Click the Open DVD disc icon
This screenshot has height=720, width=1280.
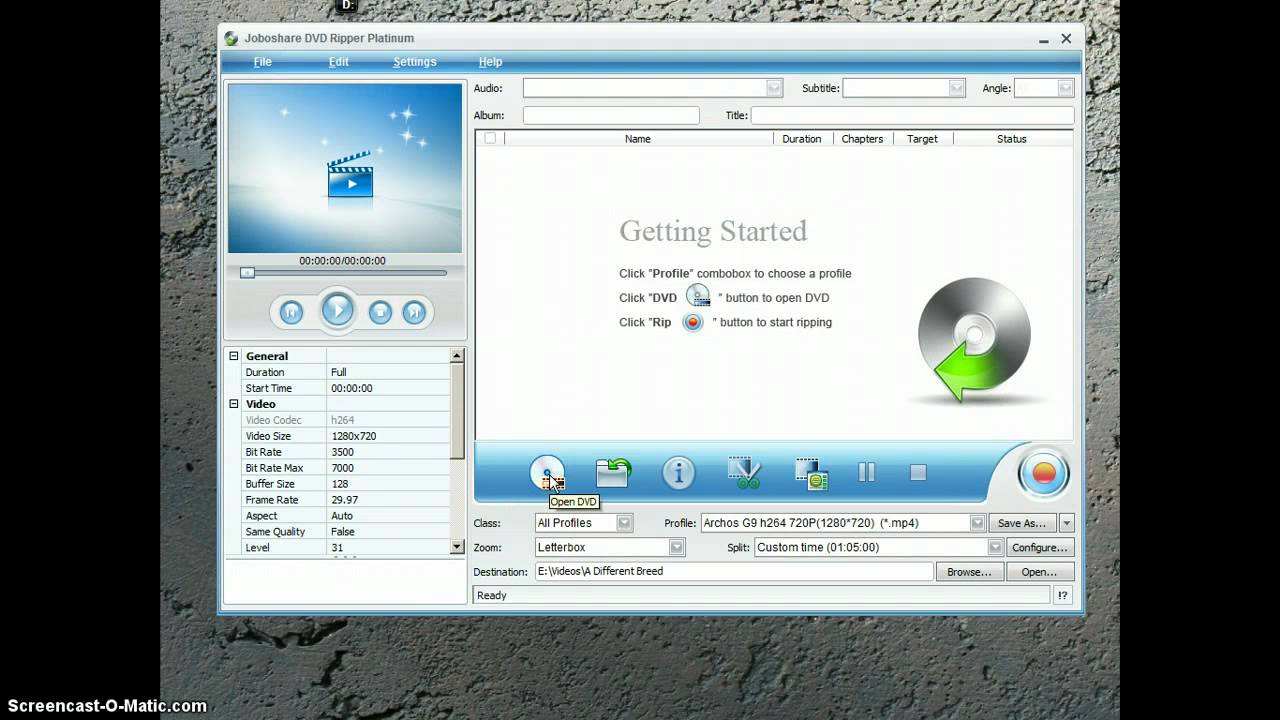pos(547,473)
